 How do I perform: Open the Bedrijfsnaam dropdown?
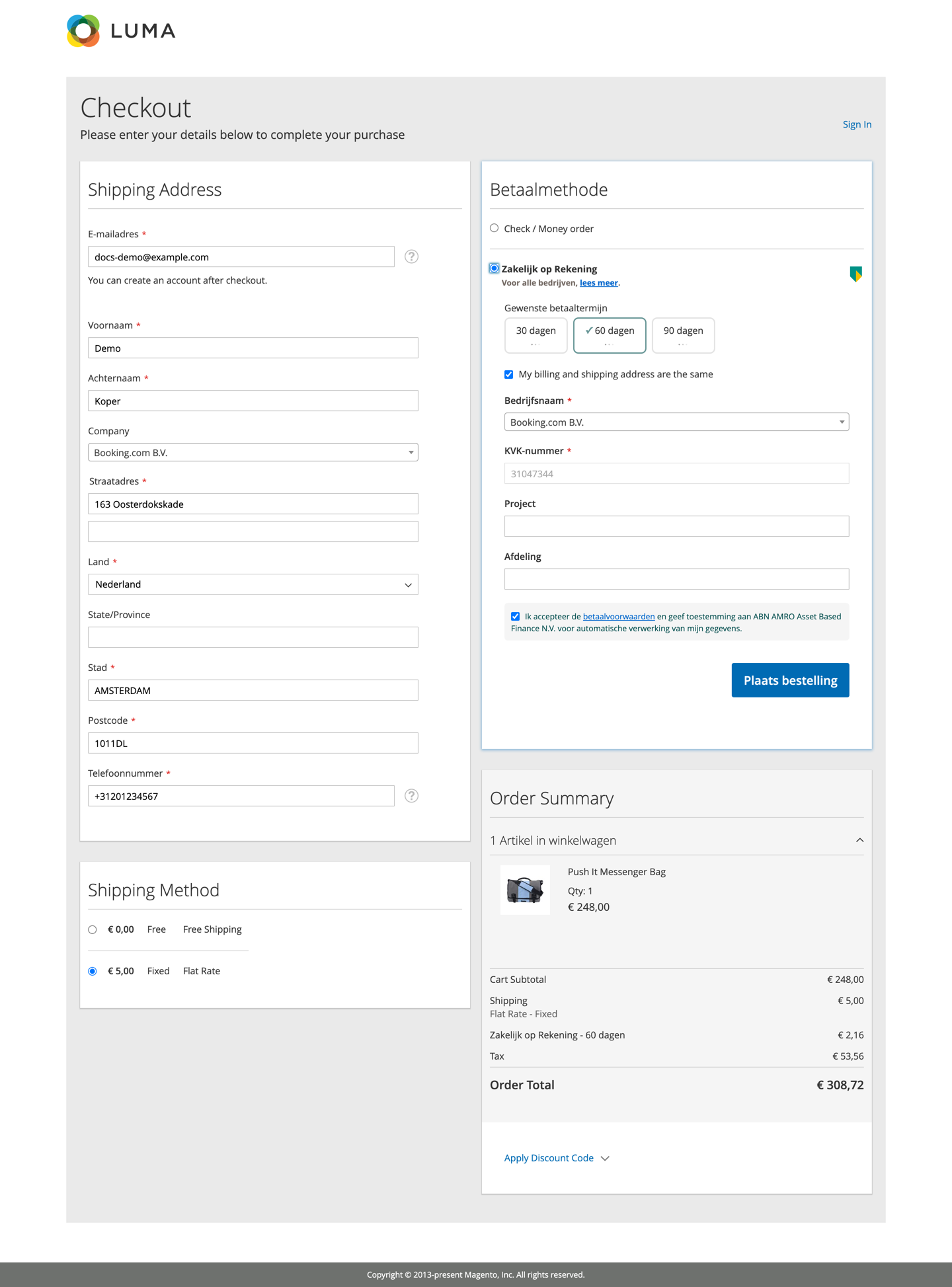tap(676, 422)
